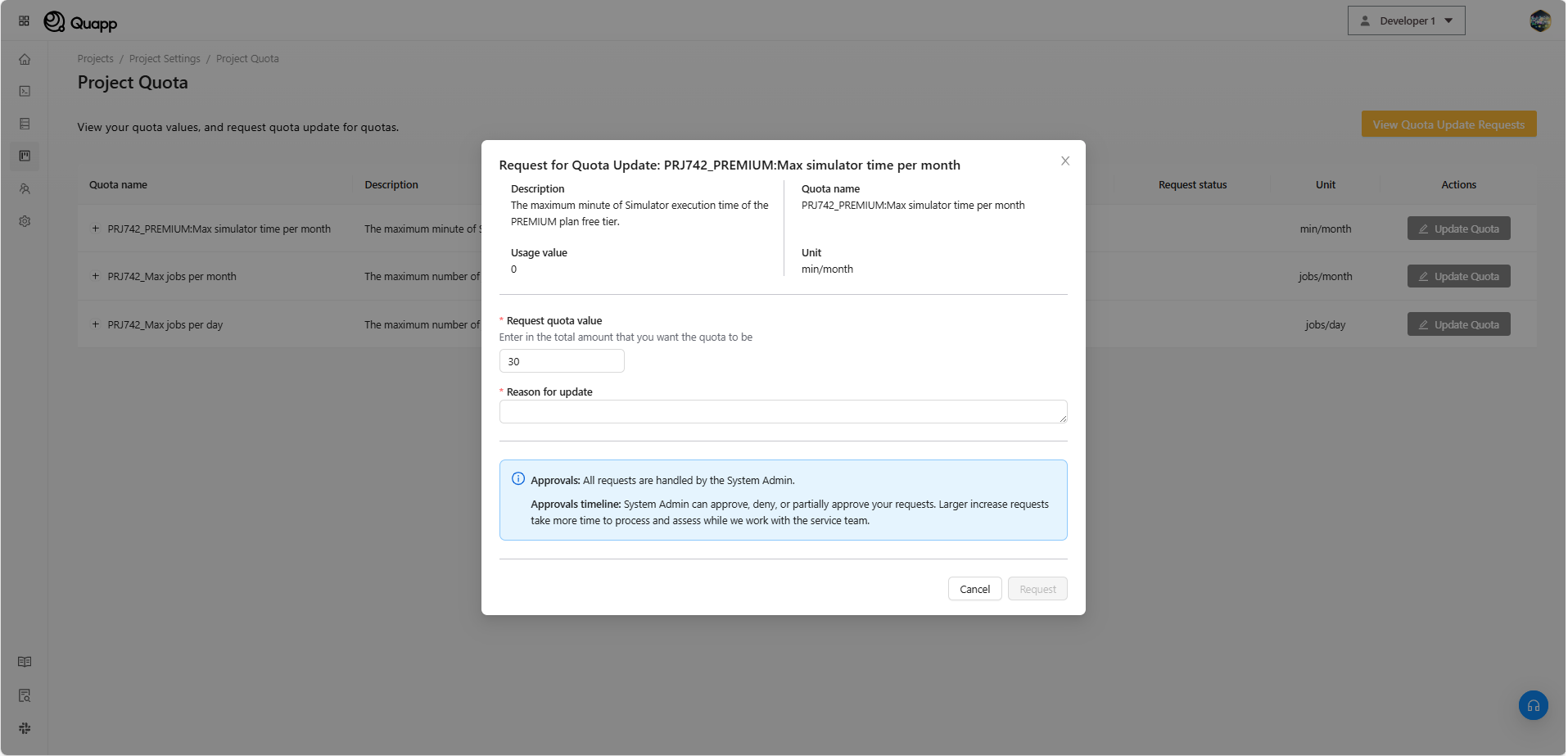Open the settings gear in sidebar

tap(25, 221)
